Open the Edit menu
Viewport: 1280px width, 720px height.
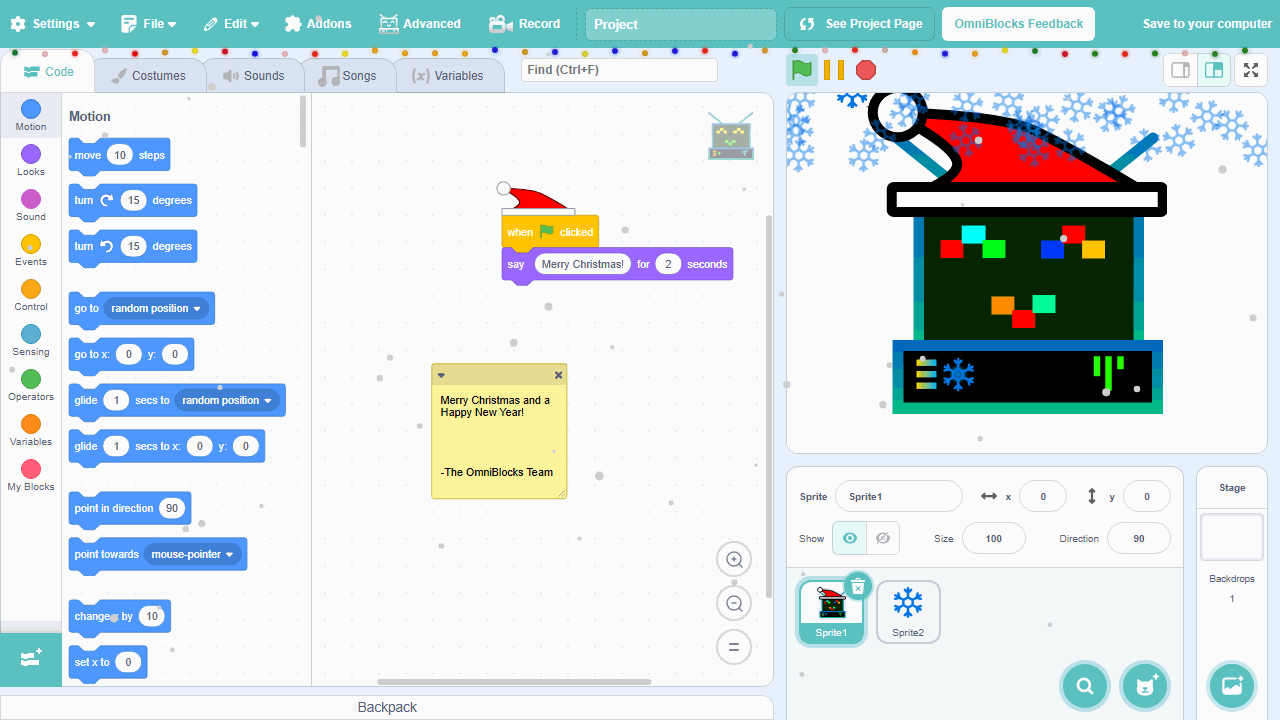pyautogui.click(x=231, y=24)
